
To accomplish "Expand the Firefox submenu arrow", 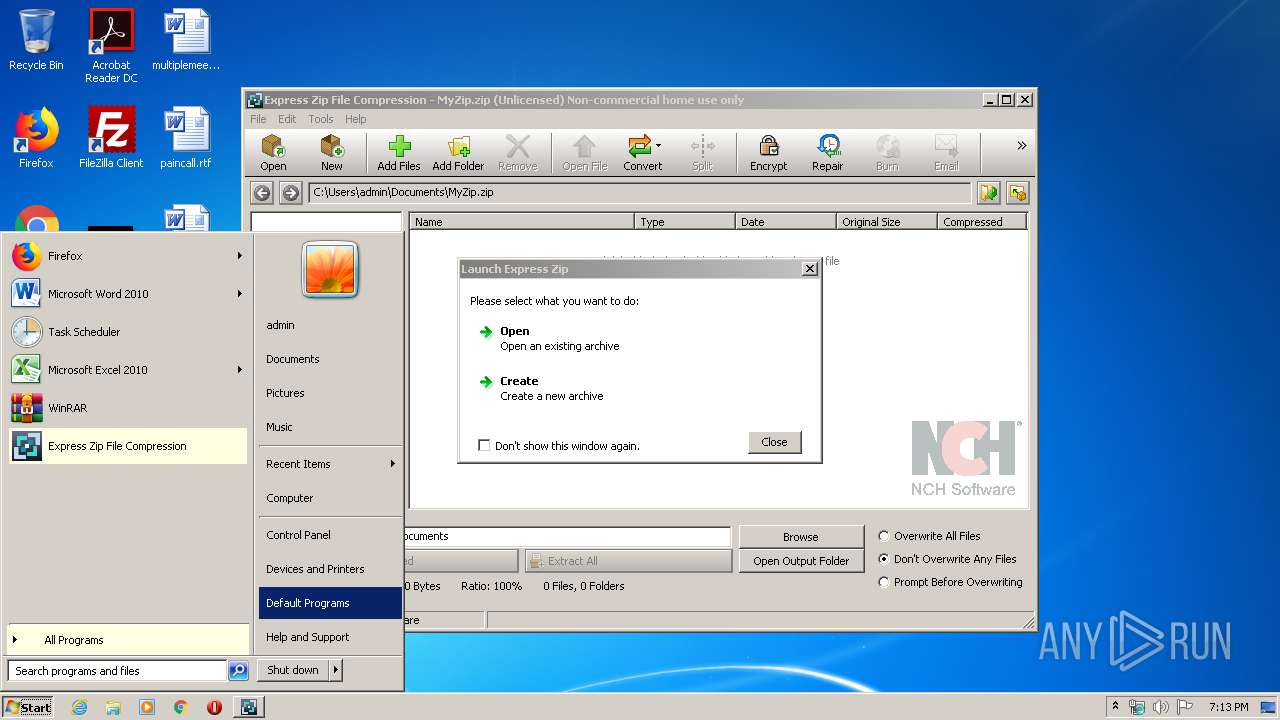I will pyautogui.click(x=240, y=256).
